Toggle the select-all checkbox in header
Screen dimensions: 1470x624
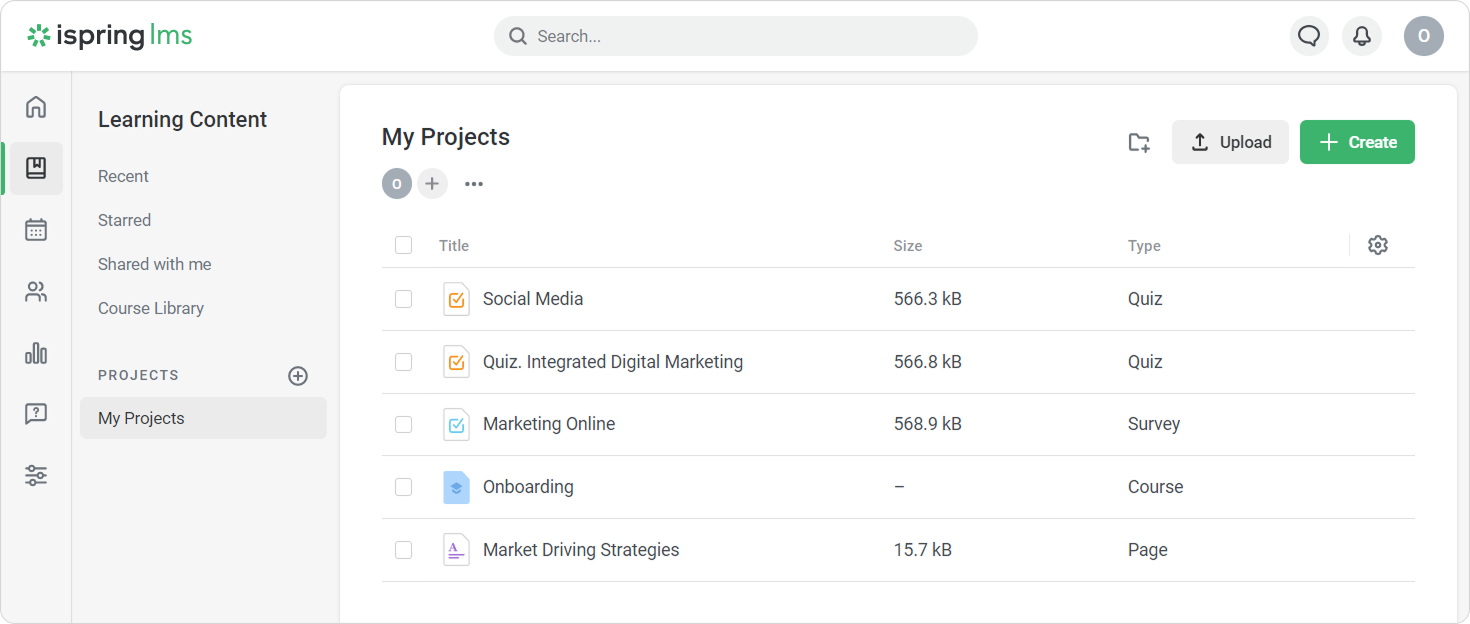tap(403, 245)
